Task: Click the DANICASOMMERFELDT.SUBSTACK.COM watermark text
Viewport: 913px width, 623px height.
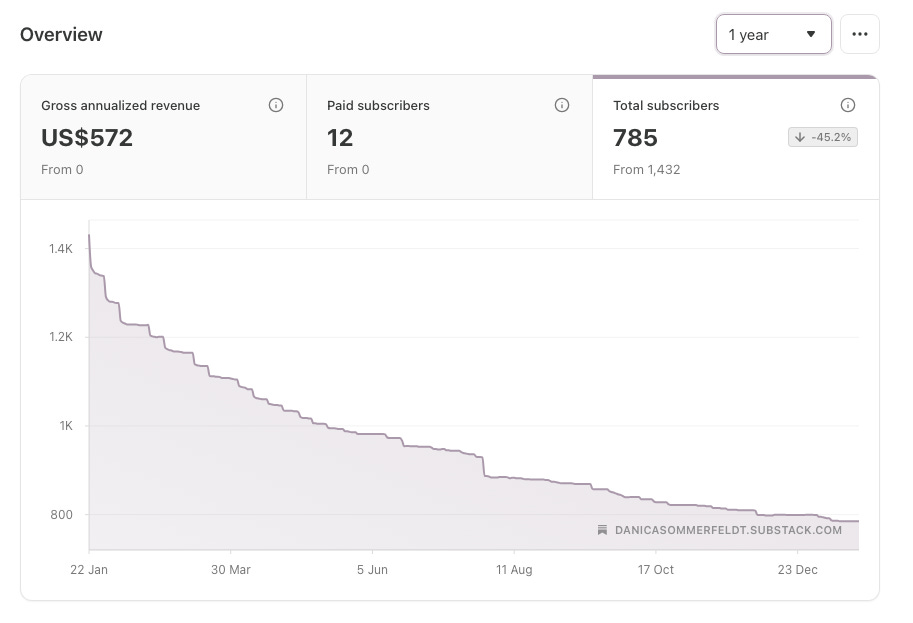Action: pyautogui.click(x=728, y=530)
